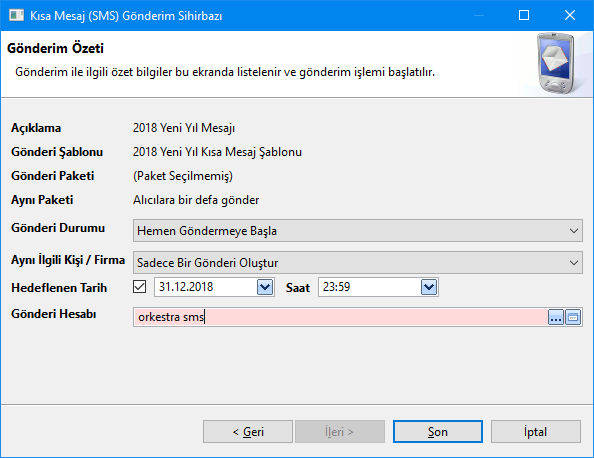Expand the Aynı İlgili Kişi / Firma combo box
Image resolution: width=594 pixels, height=458 pixels.
point(358,263)
